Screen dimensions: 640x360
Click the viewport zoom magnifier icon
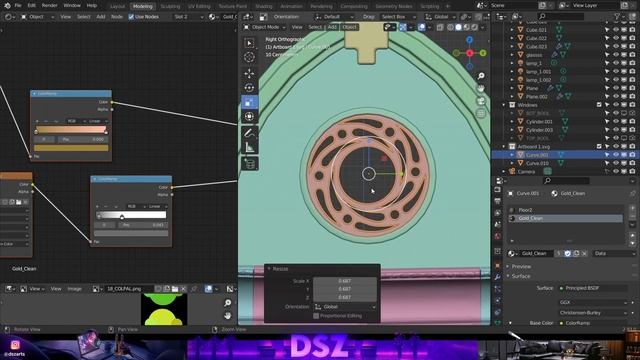pyautogui.click(x=481, y=76)
